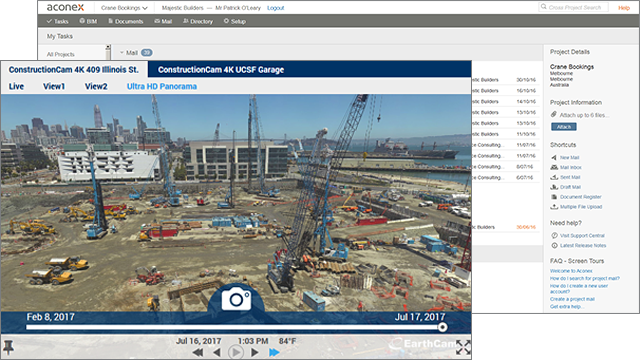Image resolution: width=640 pixels, height=360 pixels.
Task: Open the Sent Mail shortcut link
Action: click(x=570, y=177)
